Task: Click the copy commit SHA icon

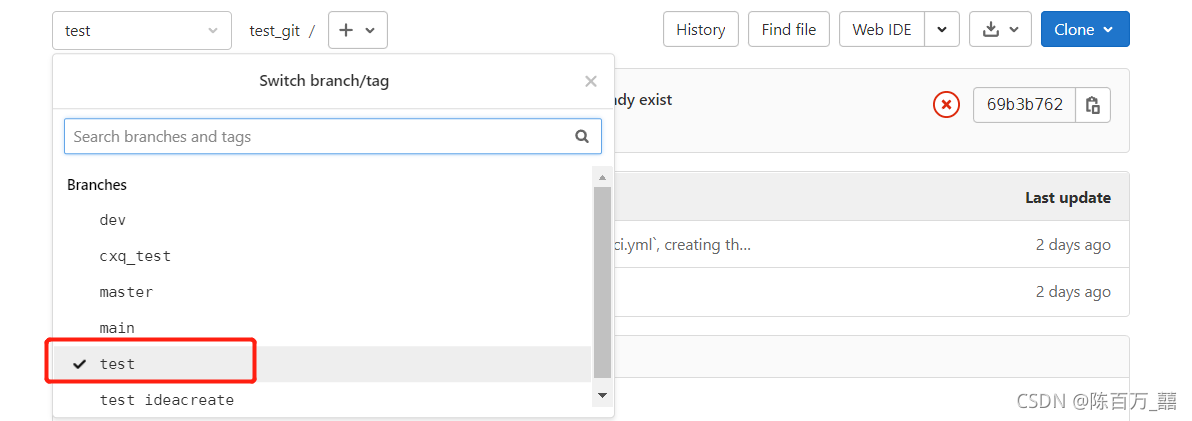Action: [x=1093, y=105]
